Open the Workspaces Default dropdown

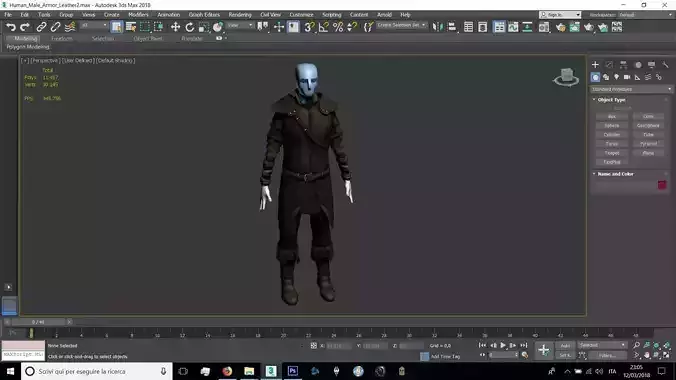pyautogui.click(x=645, y=15)
